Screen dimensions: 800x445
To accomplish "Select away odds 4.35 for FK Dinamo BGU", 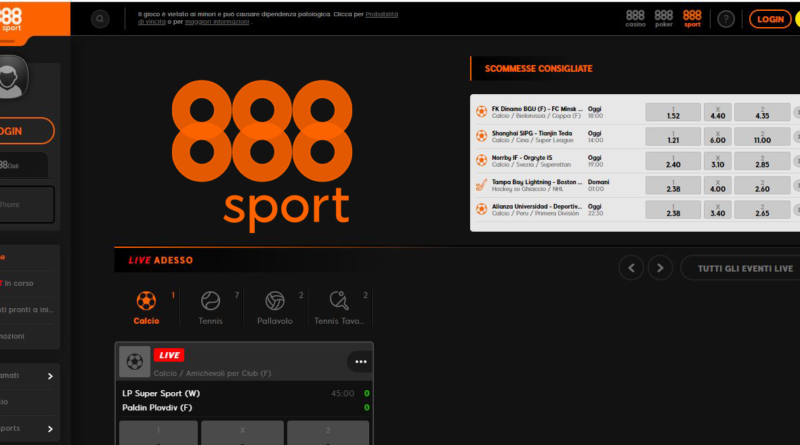I will 762,112.
